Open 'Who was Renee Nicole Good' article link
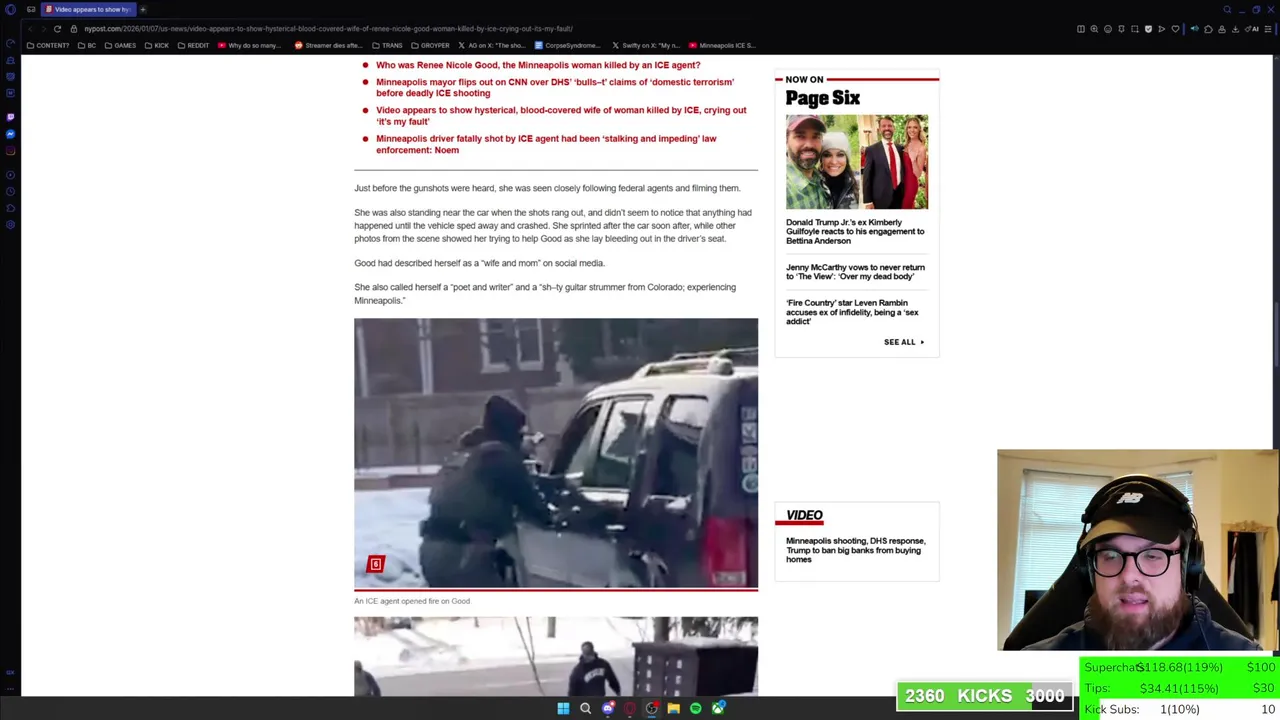 tap(538, 65)
